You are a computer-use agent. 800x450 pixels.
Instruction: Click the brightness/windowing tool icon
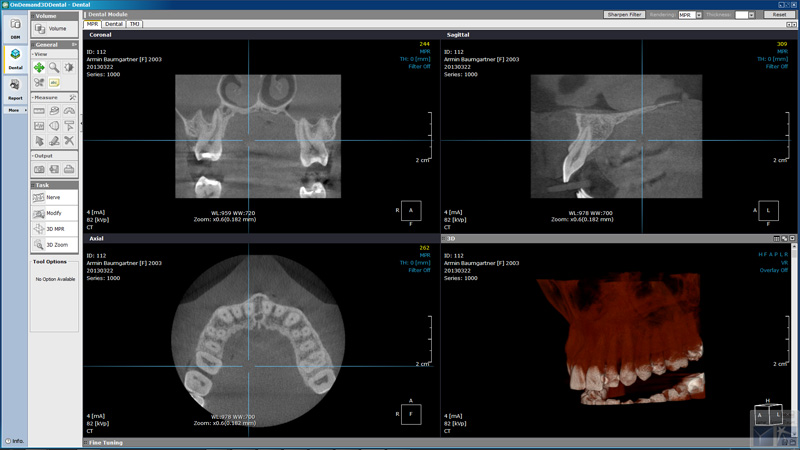click(69, 68)
